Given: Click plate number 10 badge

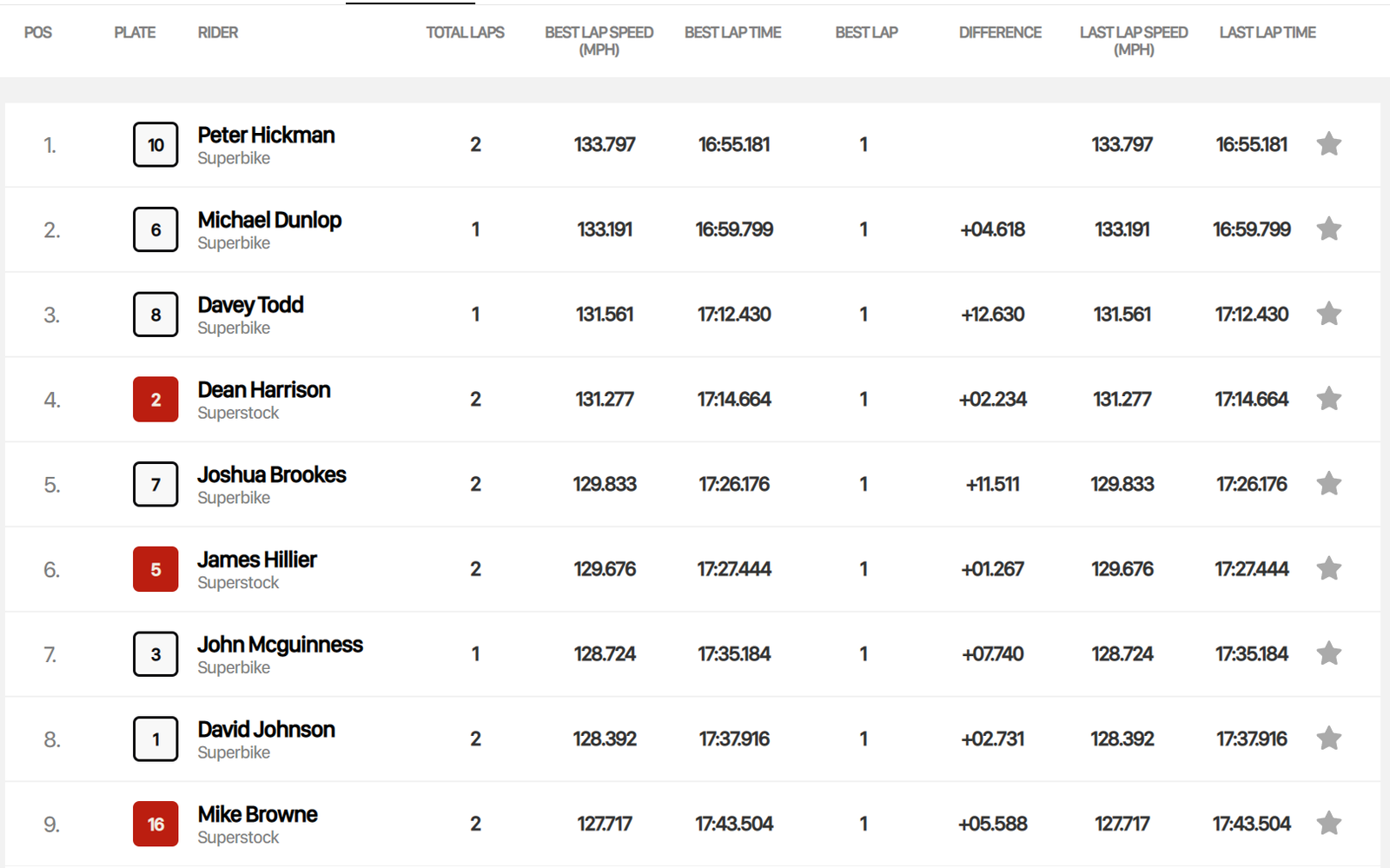Looking at the screenshot, I should pyautogui.click(x=156, y=145).
